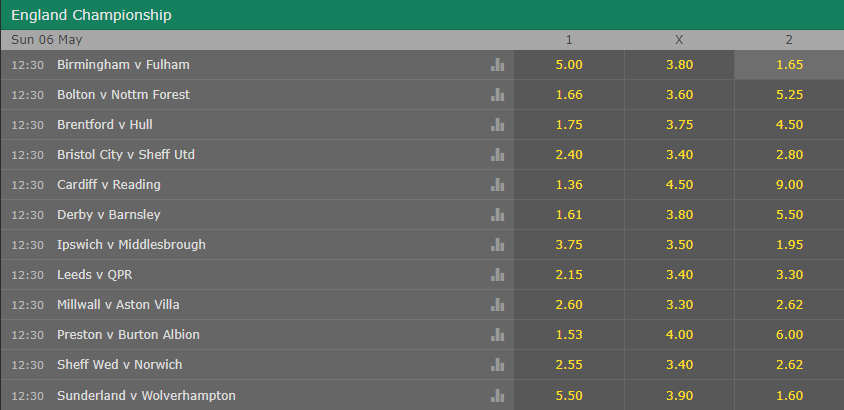Show stats icon for Millwall v Aston Villa
This screenshot has width=844, height=410.
click(497, 305)
